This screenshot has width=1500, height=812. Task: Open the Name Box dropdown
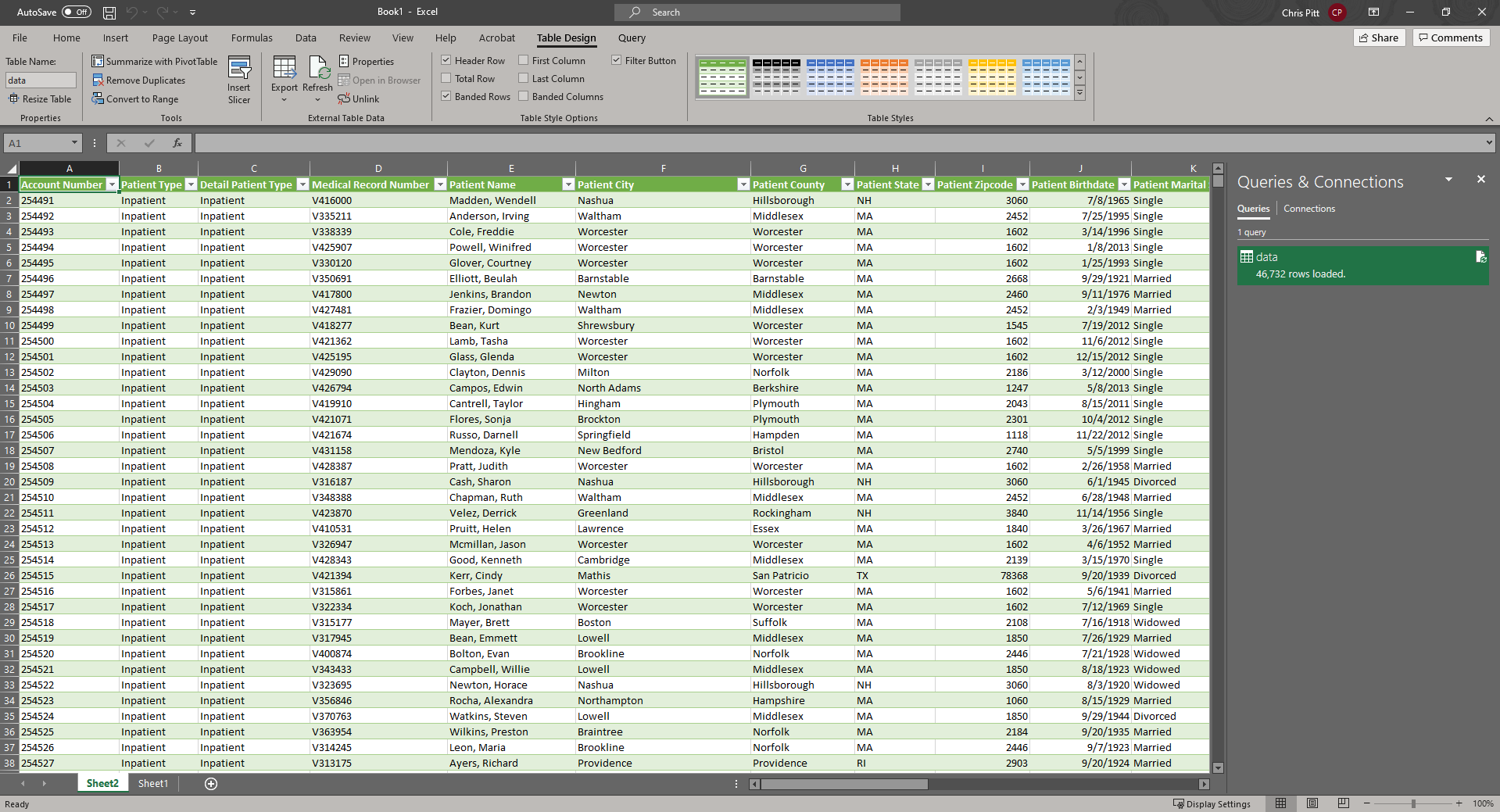[74, 143]
